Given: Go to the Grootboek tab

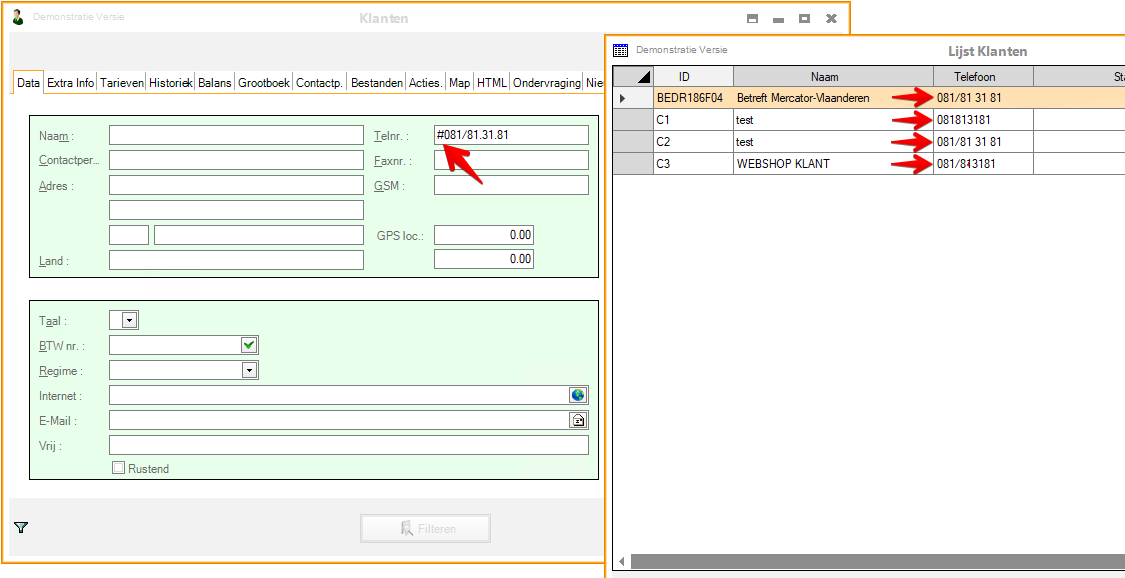Looking at the screenshot, I should 263,83.
